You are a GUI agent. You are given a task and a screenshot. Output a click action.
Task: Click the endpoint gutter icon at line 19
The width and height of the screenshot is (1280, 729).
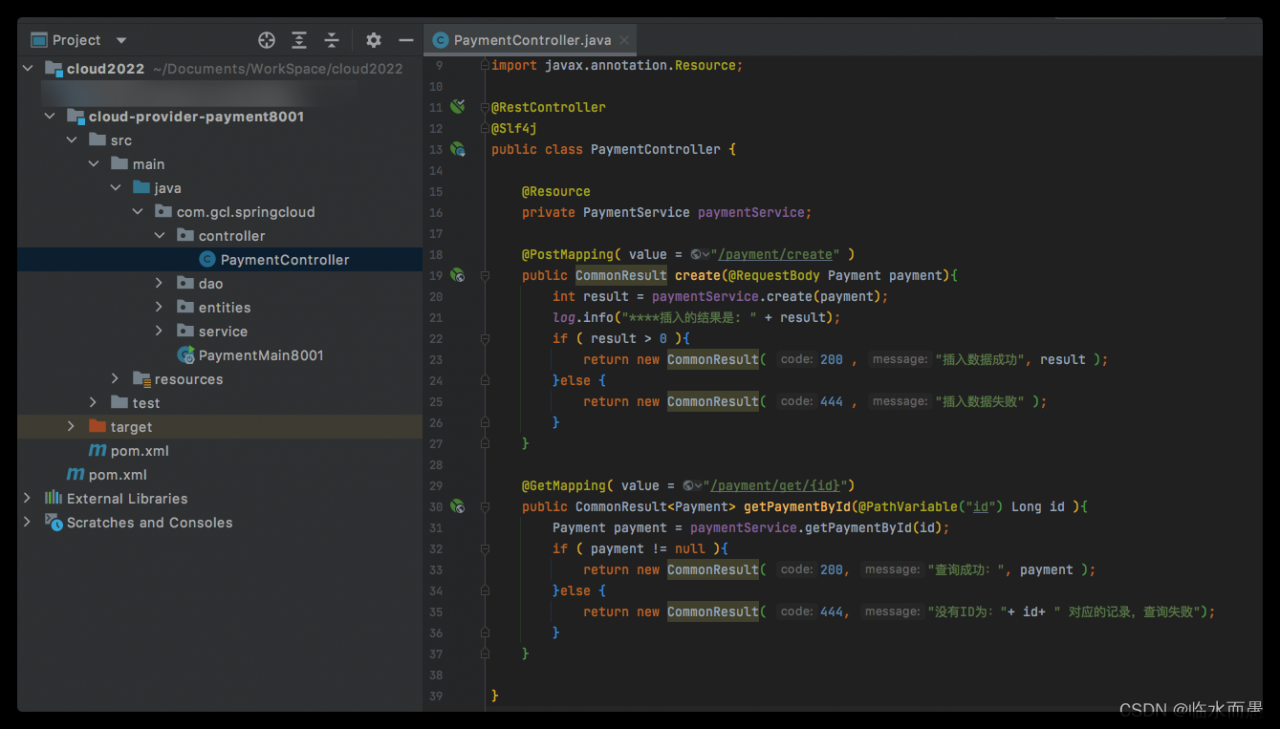coord(458,275)
